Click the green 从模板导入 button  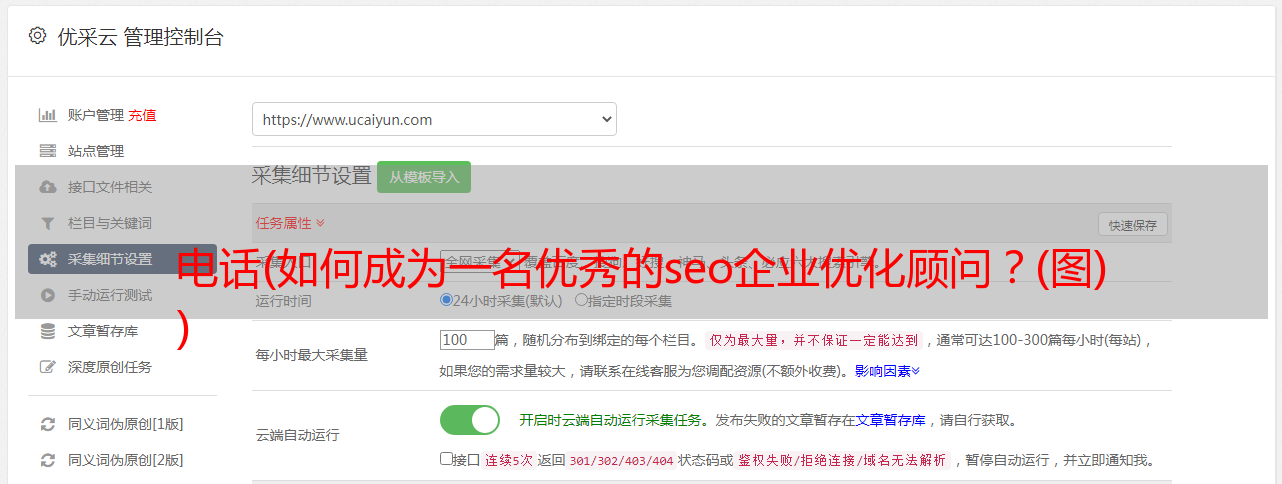click(x=424, y=177)
